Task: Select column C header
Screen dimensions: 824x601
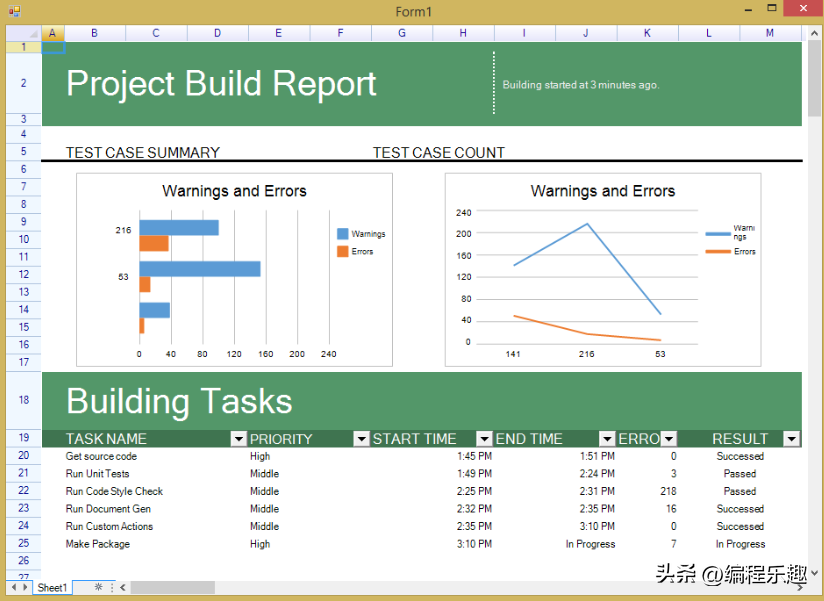Action: pyautogui.click(x=156, y=33)
